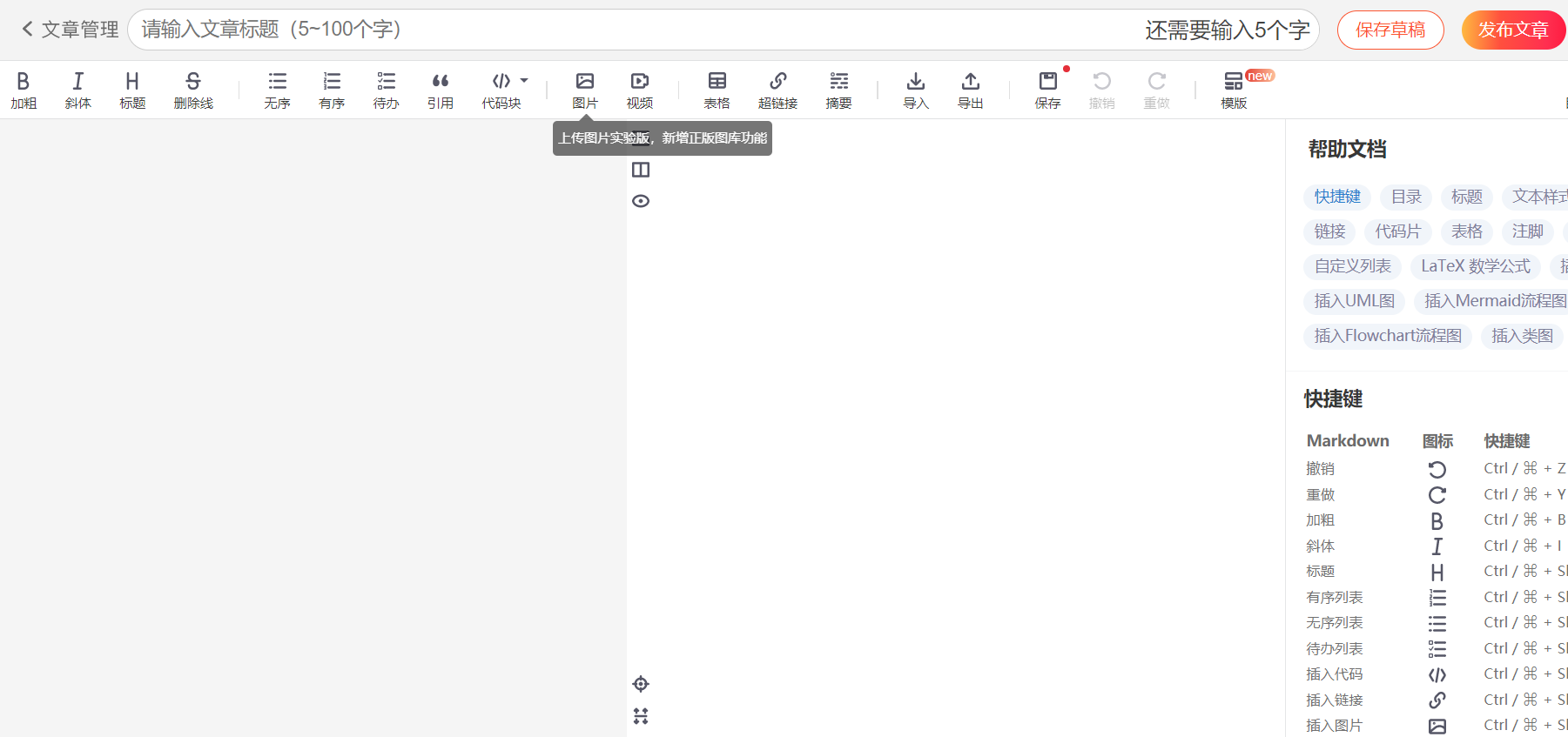
Task: Apply strikethrough with 删除线 tool
Action: [193, 90]
